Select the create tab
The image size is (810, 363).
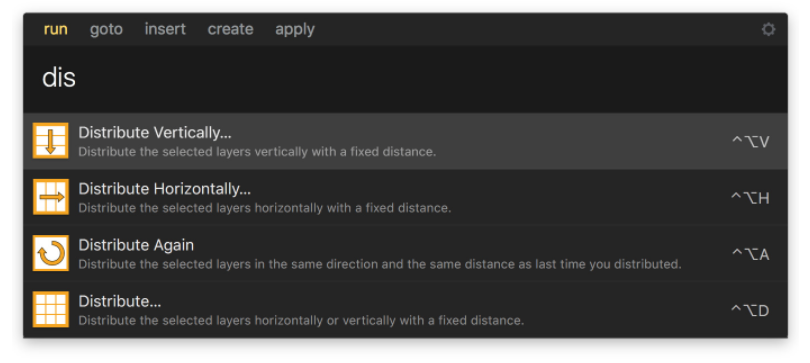click(230, 29)
